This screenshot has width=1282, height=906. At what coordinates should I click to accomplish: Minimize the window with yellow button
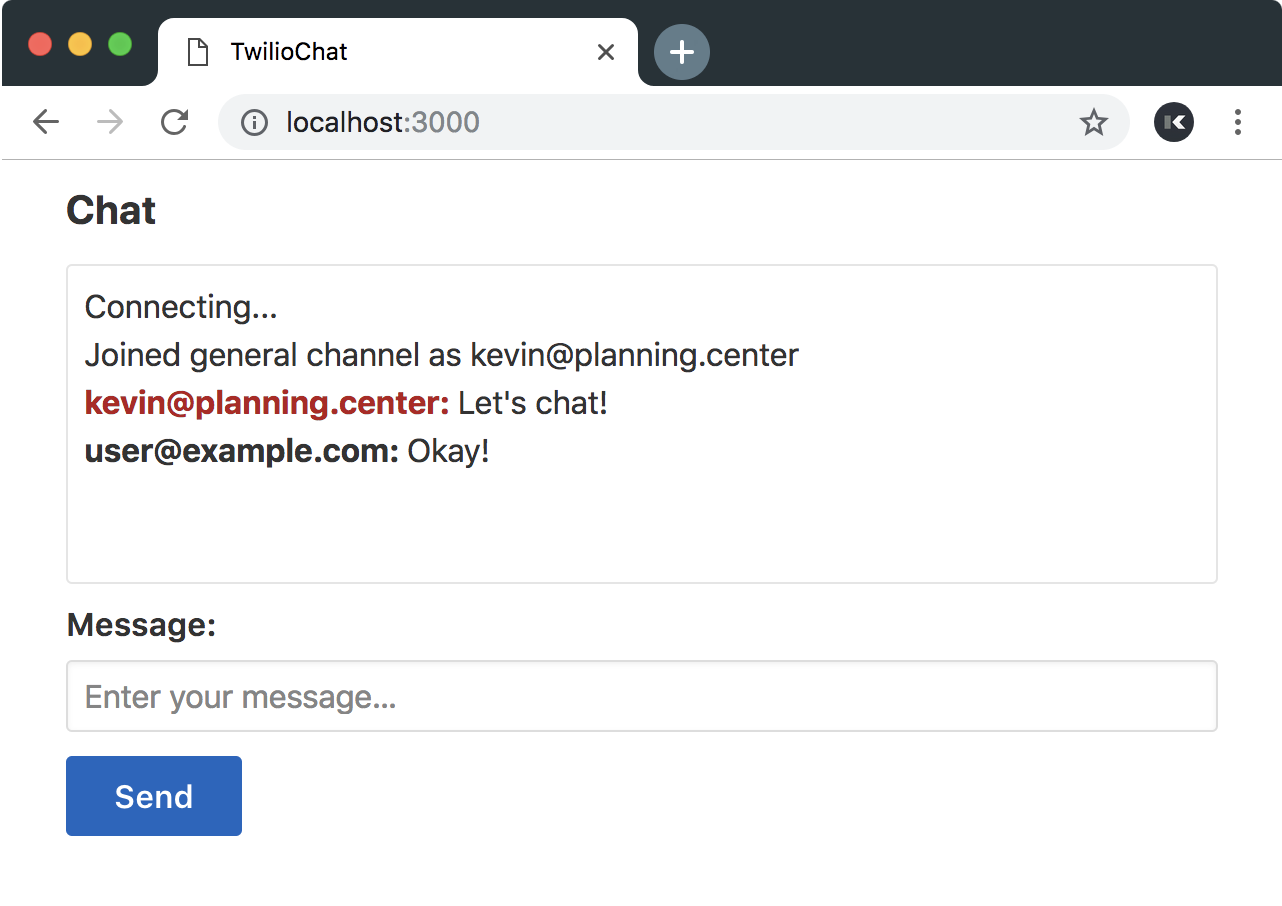80,45
